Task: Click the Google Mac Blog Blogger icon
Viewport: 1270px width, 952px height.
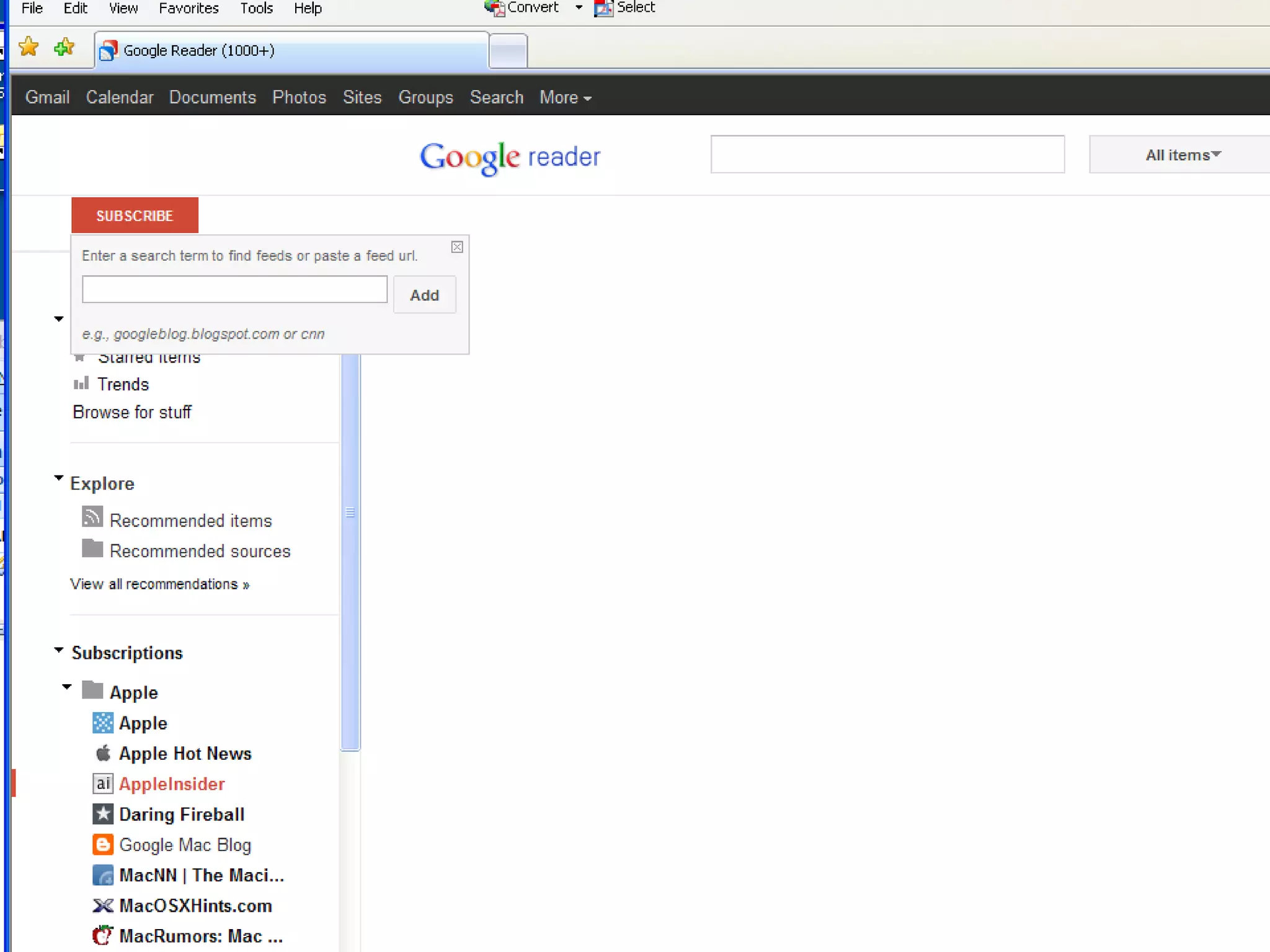Action: (x=103, y=844)
